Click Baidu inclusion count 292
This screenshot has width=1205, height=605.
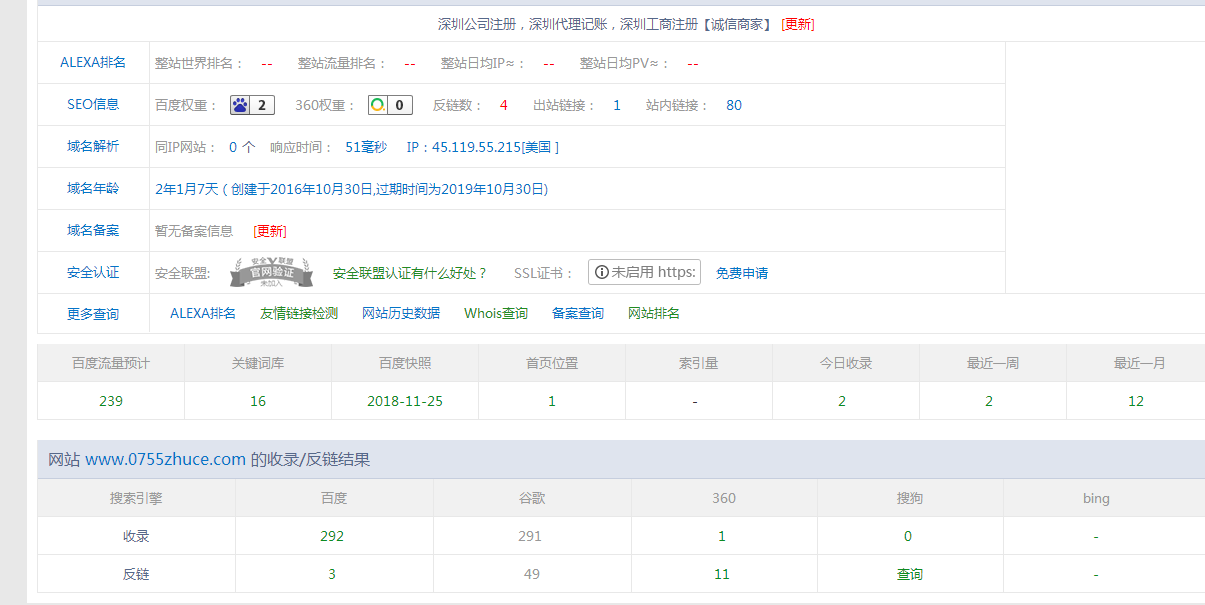coord(333,535)
